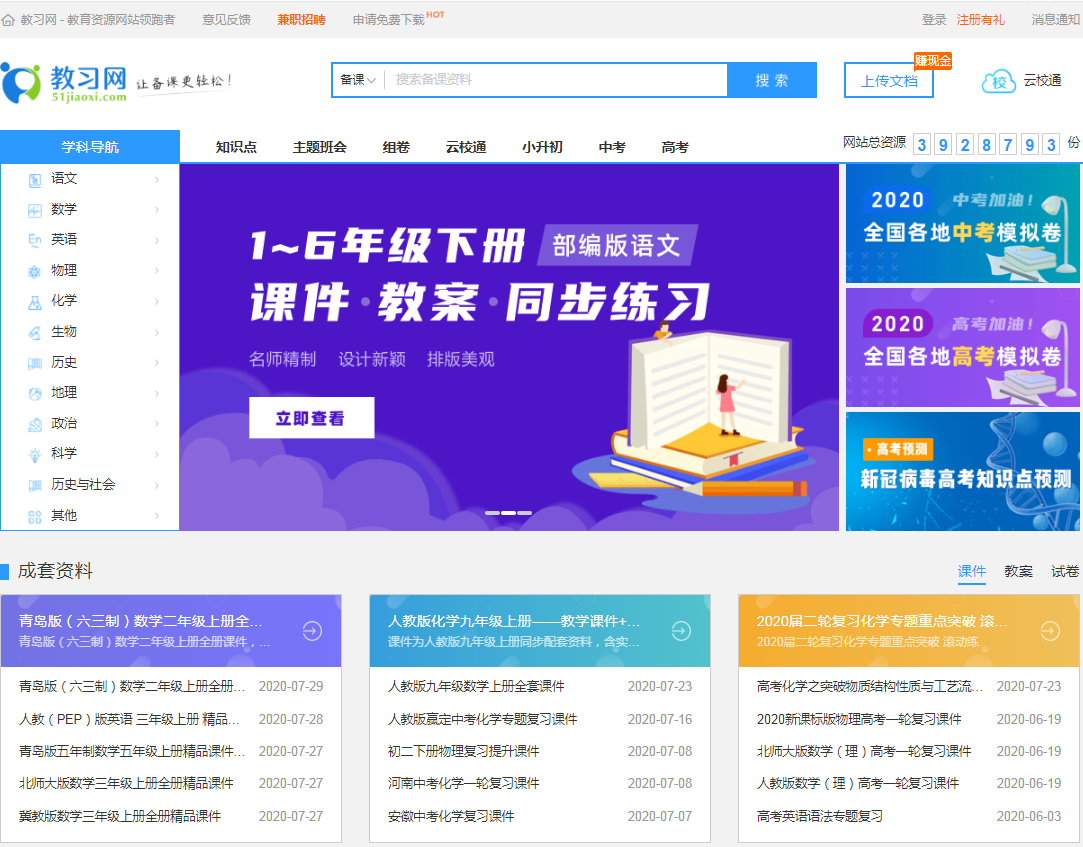Open the 备课 search category dropdown
The height and width of the screenshot is (847, 1083).
tap(358, 80)
